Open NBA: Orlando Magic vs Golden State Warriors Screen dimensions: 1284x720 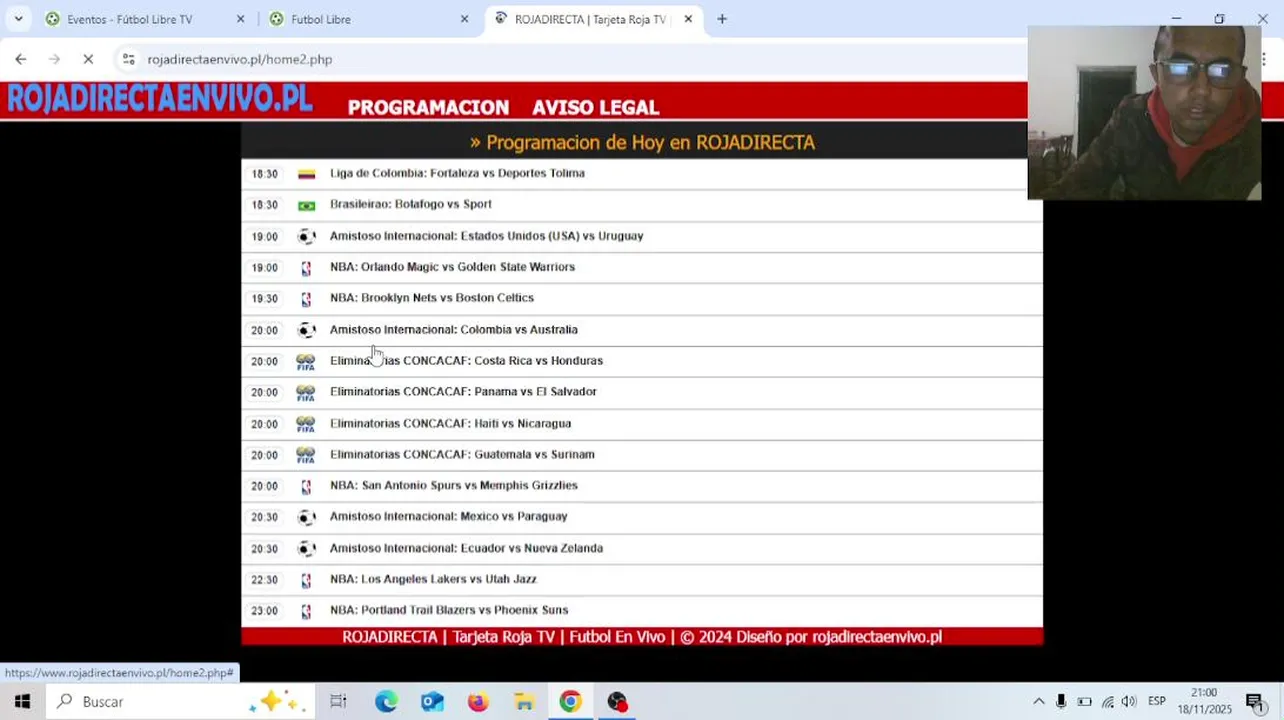click(452, 267)
